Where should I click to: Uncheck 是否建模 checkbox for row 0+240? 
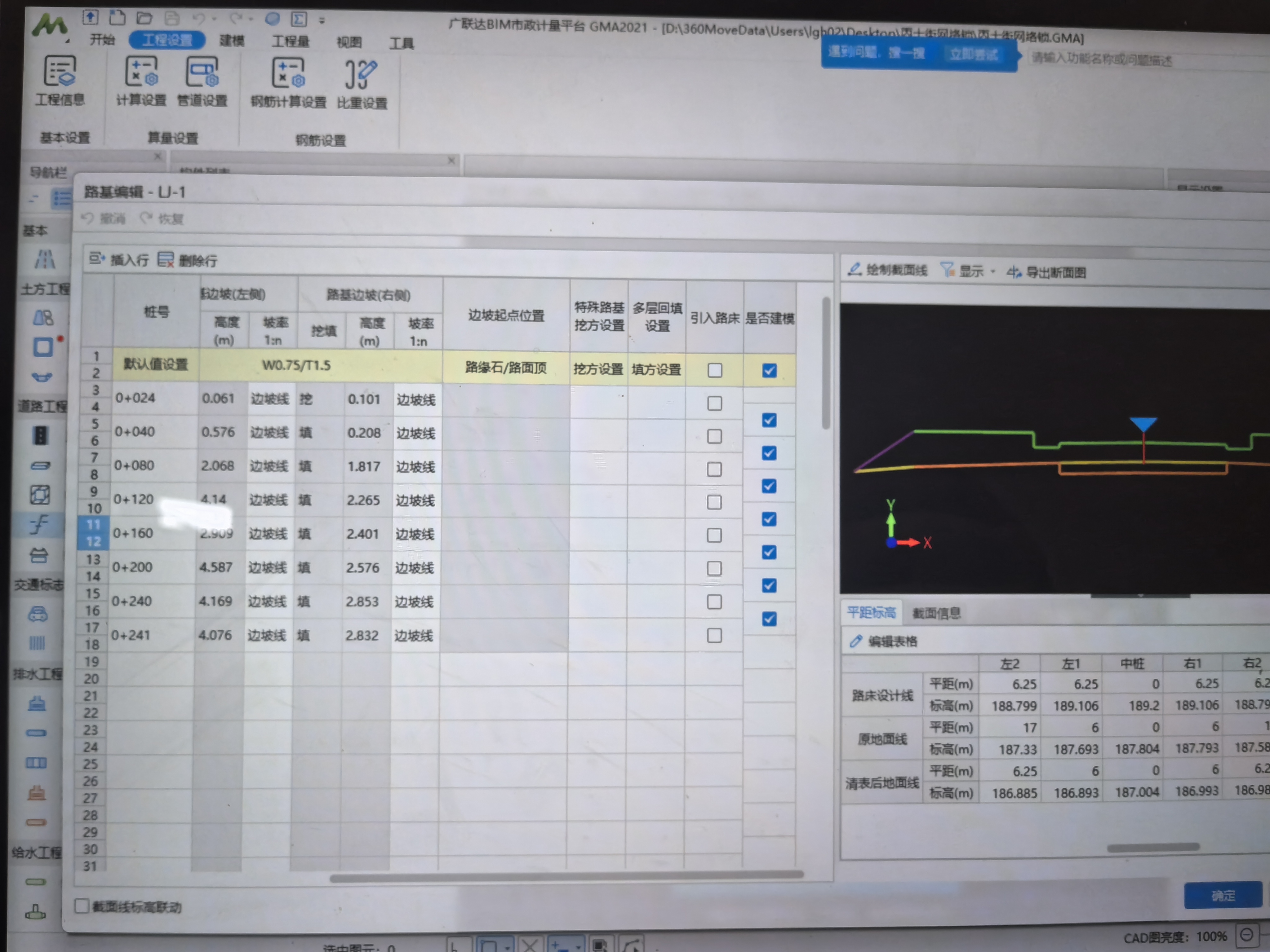point(769,619)
